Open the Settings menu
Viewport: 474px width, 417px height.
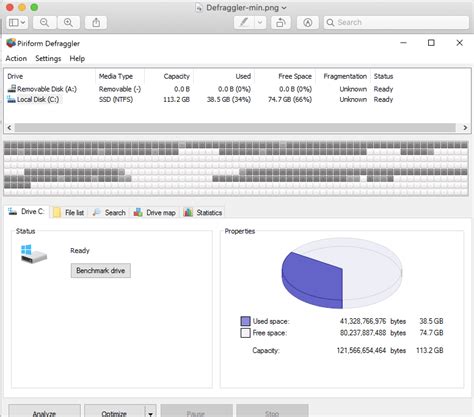48,58
